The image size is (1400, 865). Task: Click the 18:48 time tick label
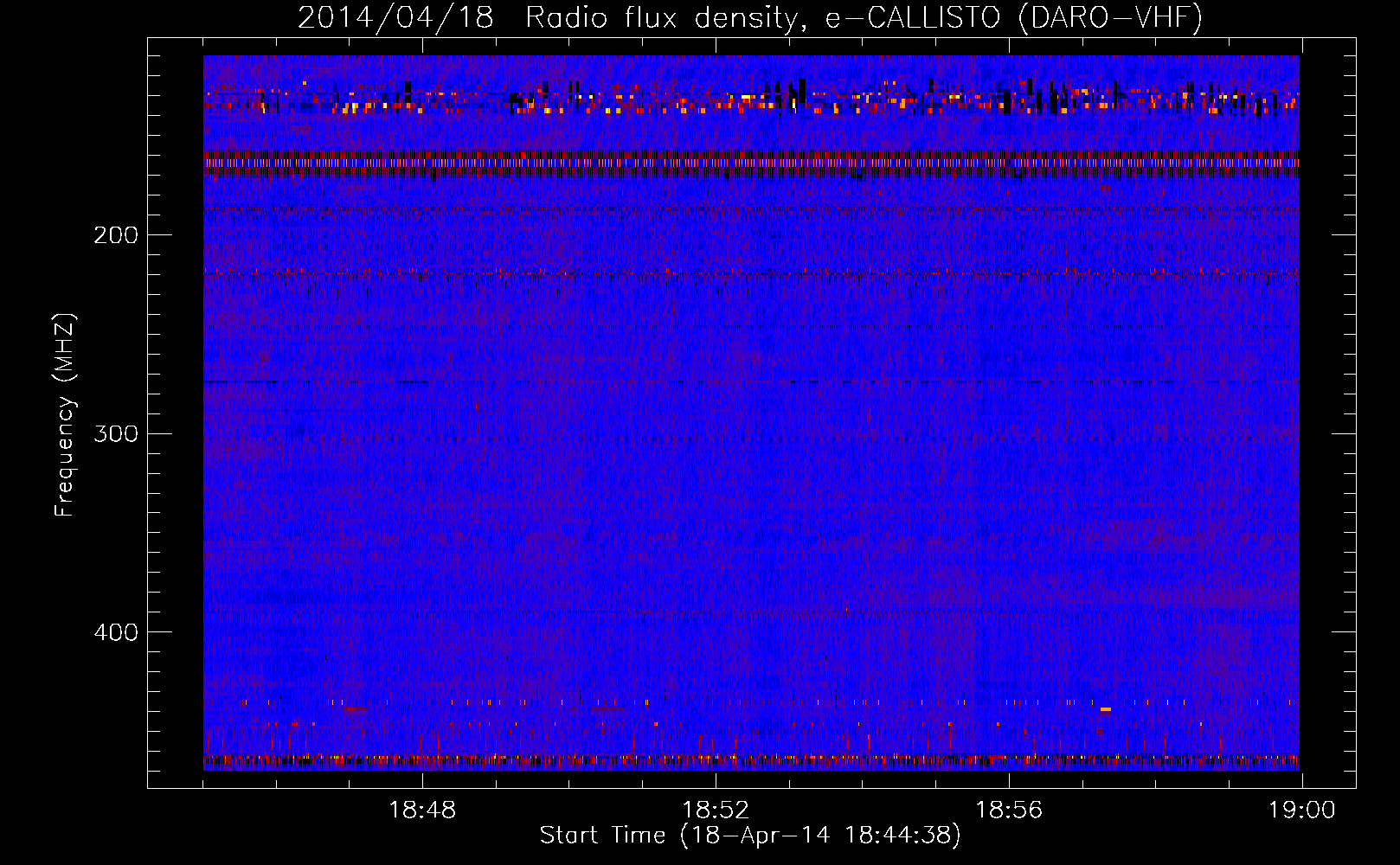422,811
